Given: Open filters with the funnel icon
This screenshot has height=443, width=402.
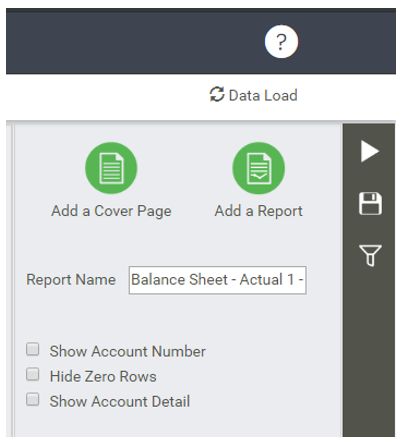Looking at the screenshot, I should [370, 255].
